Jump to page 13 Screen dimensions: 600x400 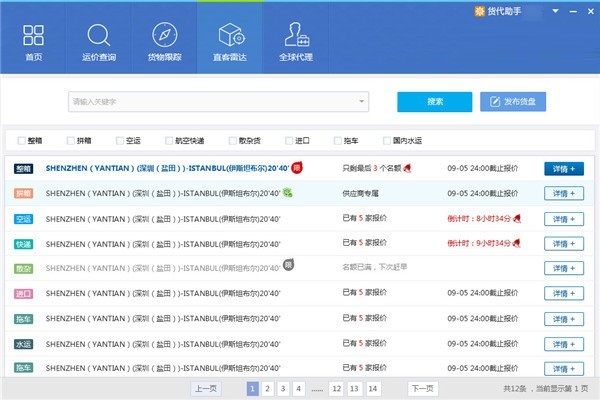(x=354, y=389)
